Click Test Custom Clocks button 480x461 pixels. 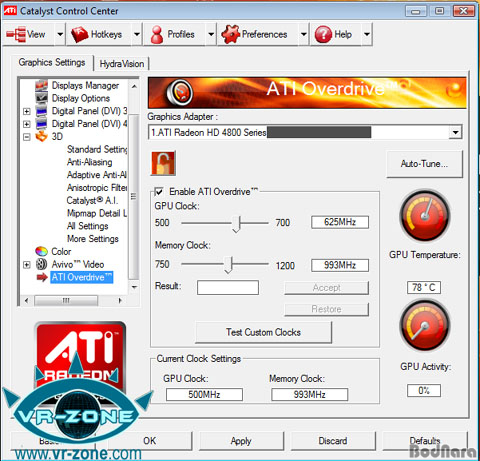263,332
